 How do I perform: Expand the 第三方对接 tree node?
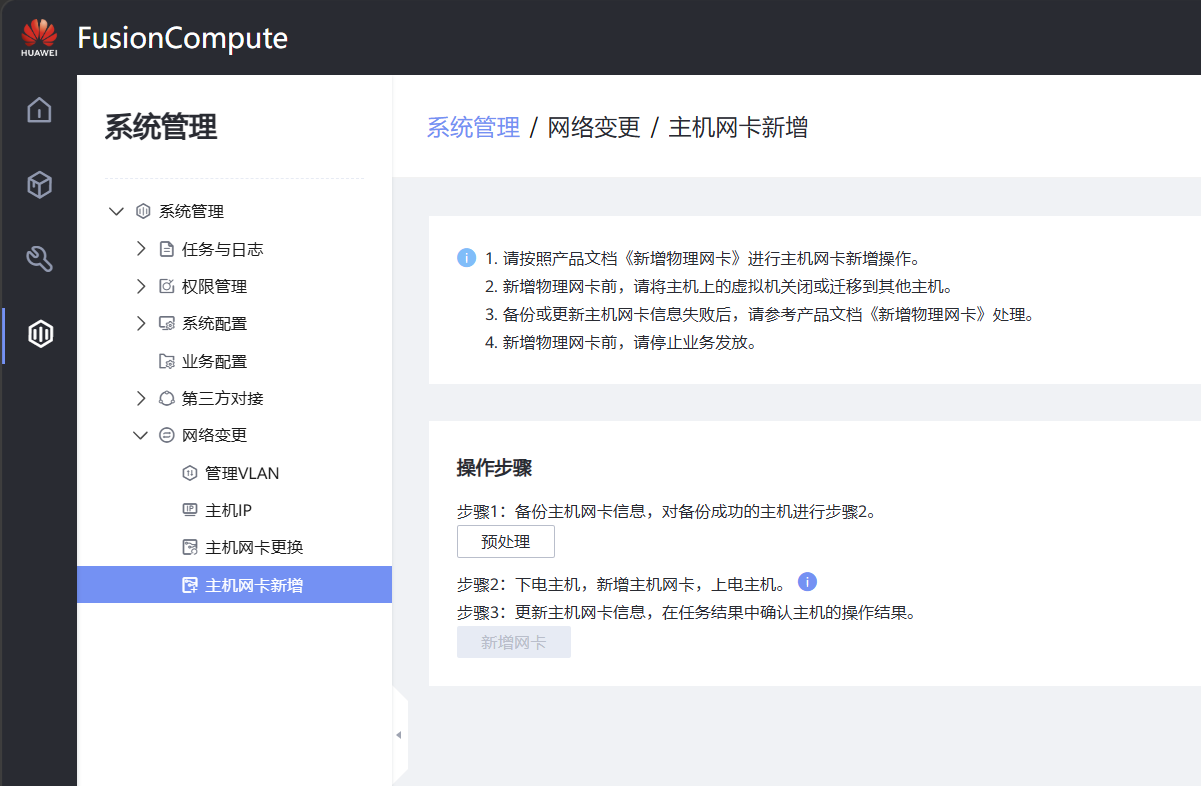click(x=141, y=398)
